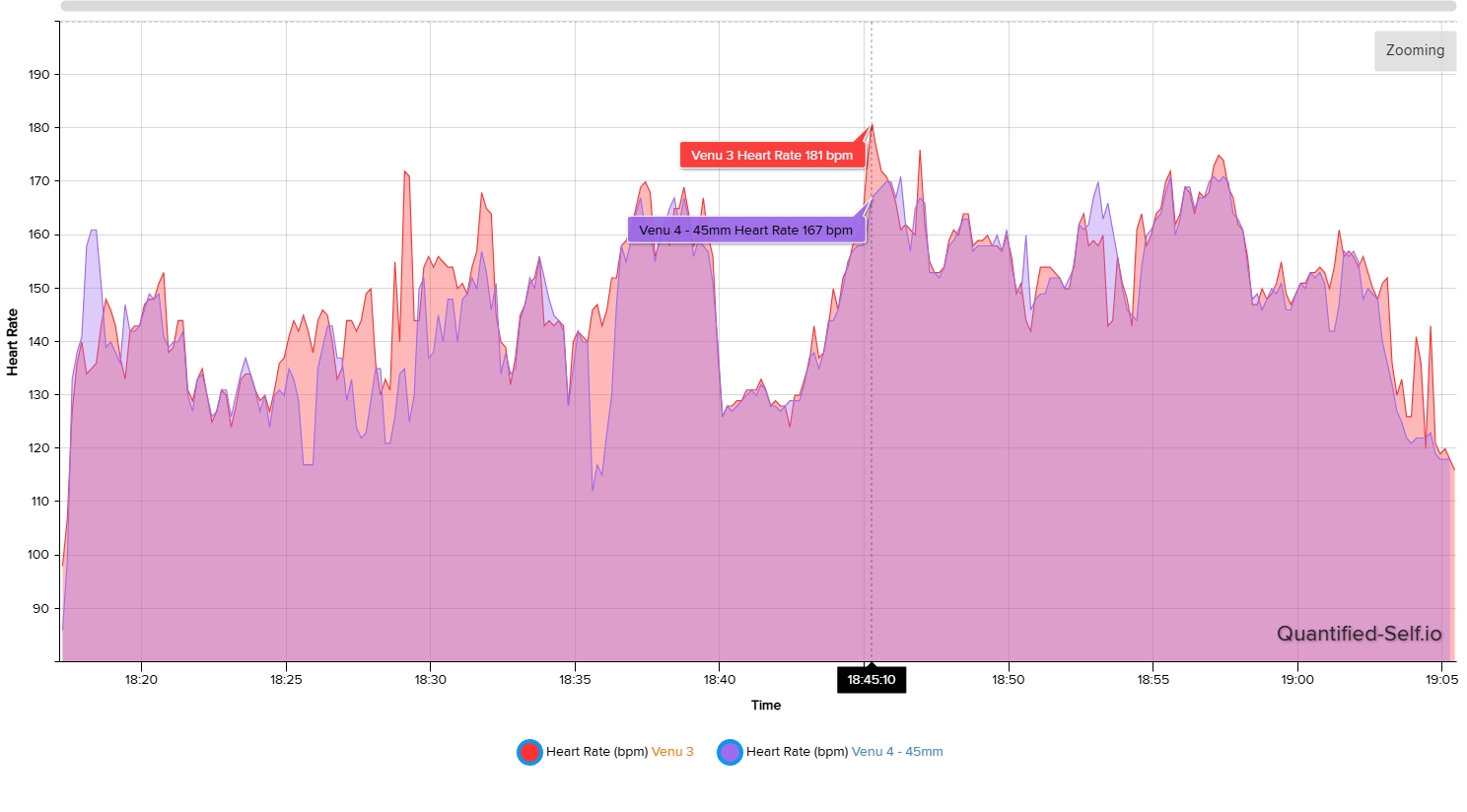Screen dimensions: 1467x812
Task: Select the 19:05 time axis tick
Action: pyautogui.click(x=1441, y=680)
